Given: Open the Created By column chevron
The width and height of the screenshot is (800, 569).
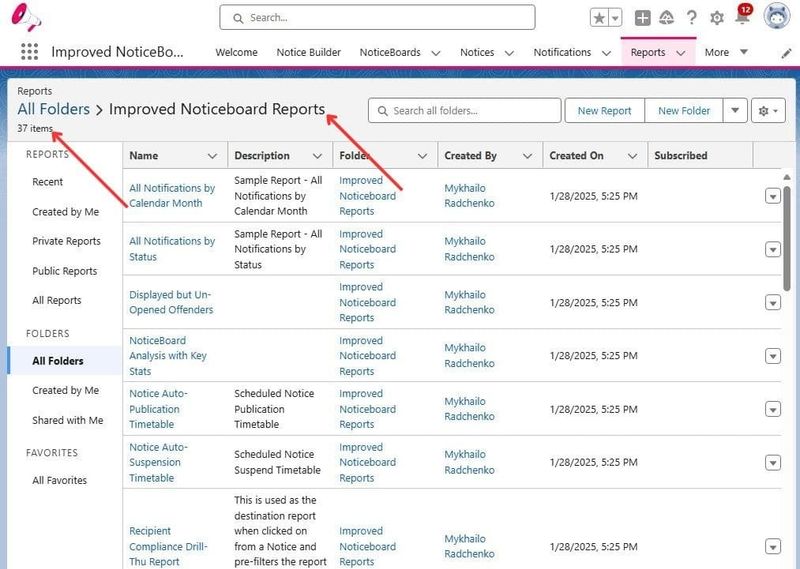Looking at the screenshot, I should tap(528, 156).
